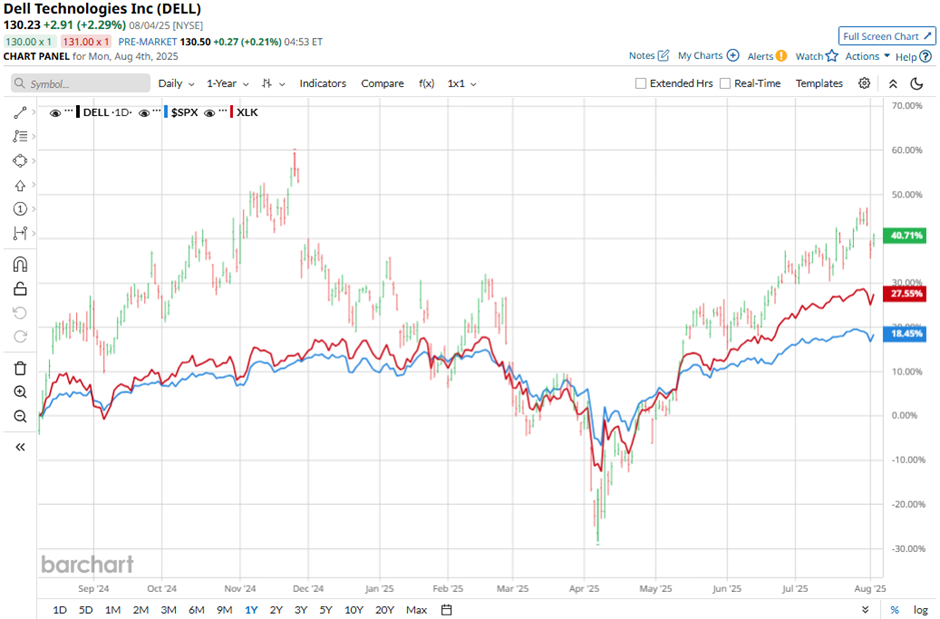Switch to the Max time range
This screenshot has width=940, height=619.
(x=416, y=610)
